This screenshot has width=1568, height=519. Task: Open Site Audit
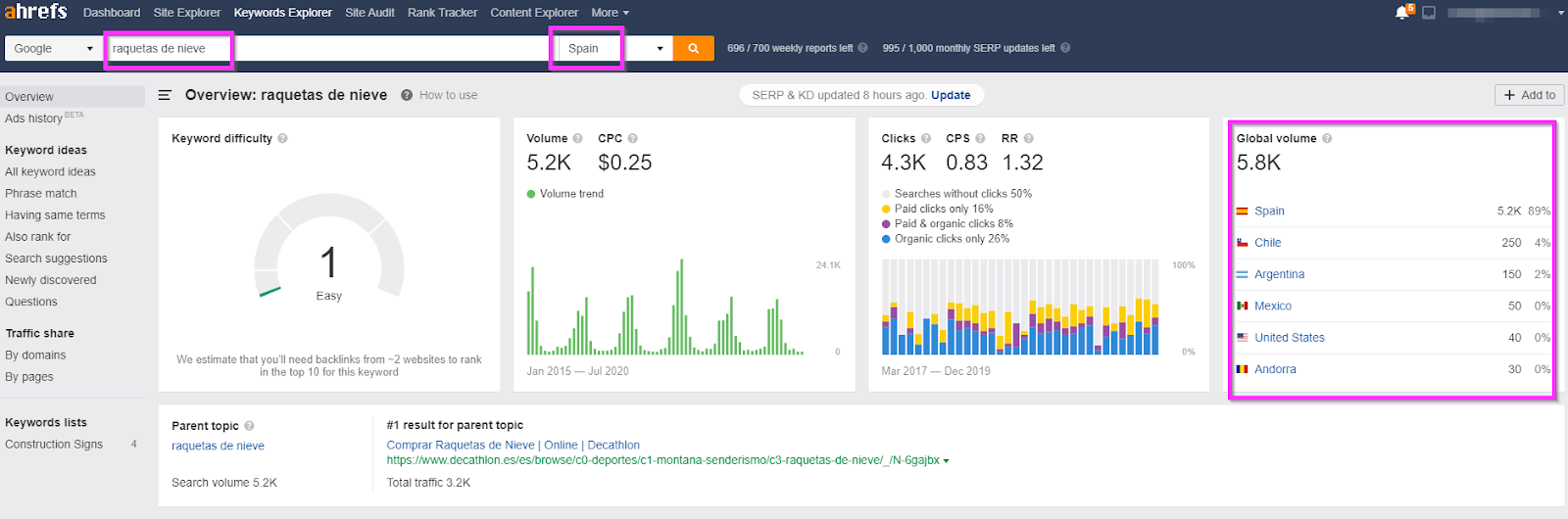369,13
